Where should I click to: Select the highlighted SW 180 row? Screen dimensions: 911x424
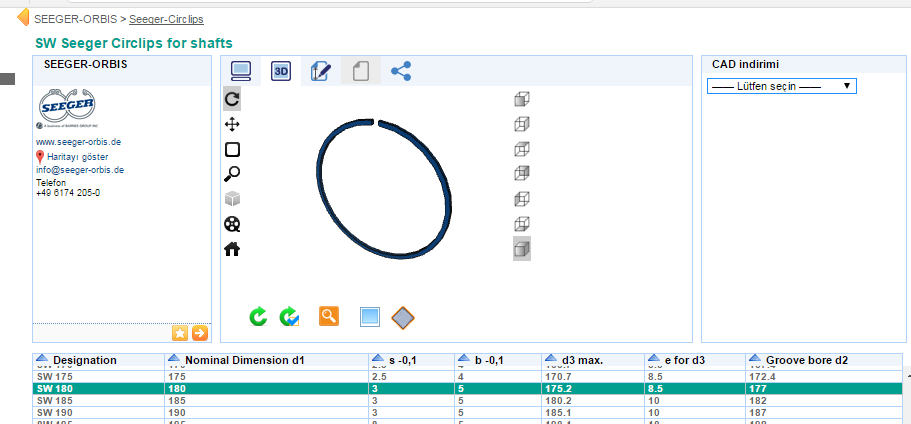click(x=467, y=389)
